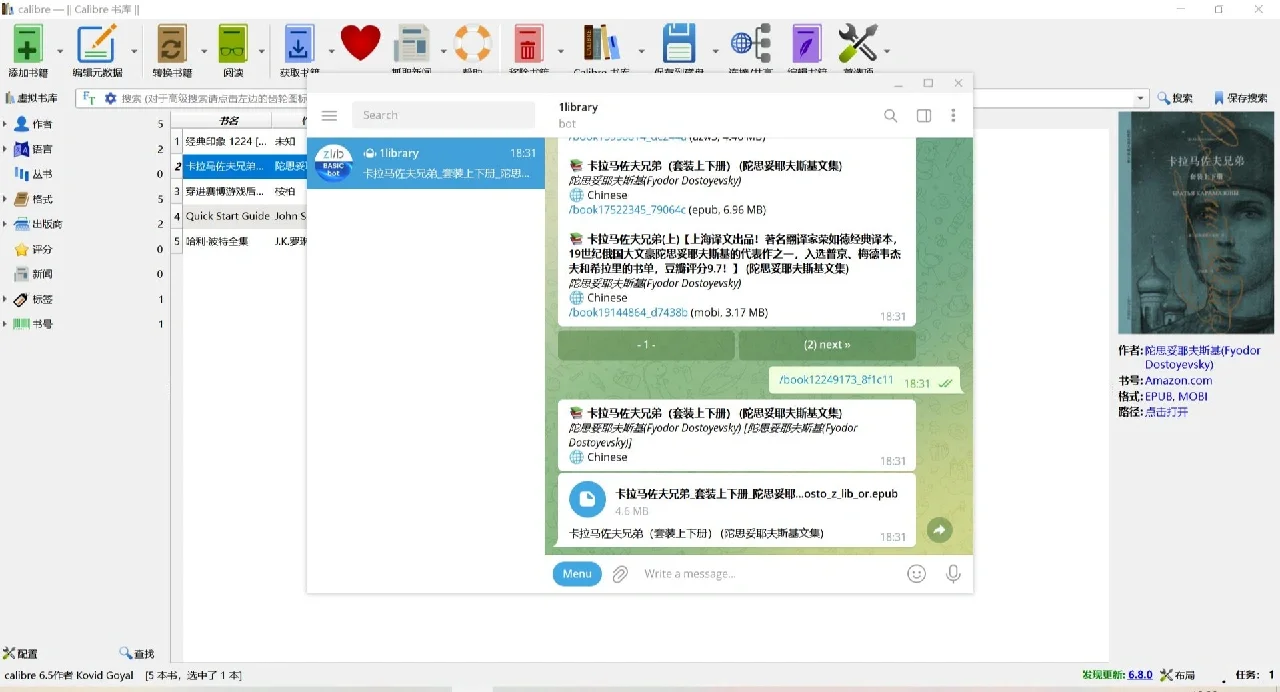Screen dimensions: 1280x692
Task: Click the Configure (配置) button at bottom-left
Action: pyautogui.click(x=20, y=653)
